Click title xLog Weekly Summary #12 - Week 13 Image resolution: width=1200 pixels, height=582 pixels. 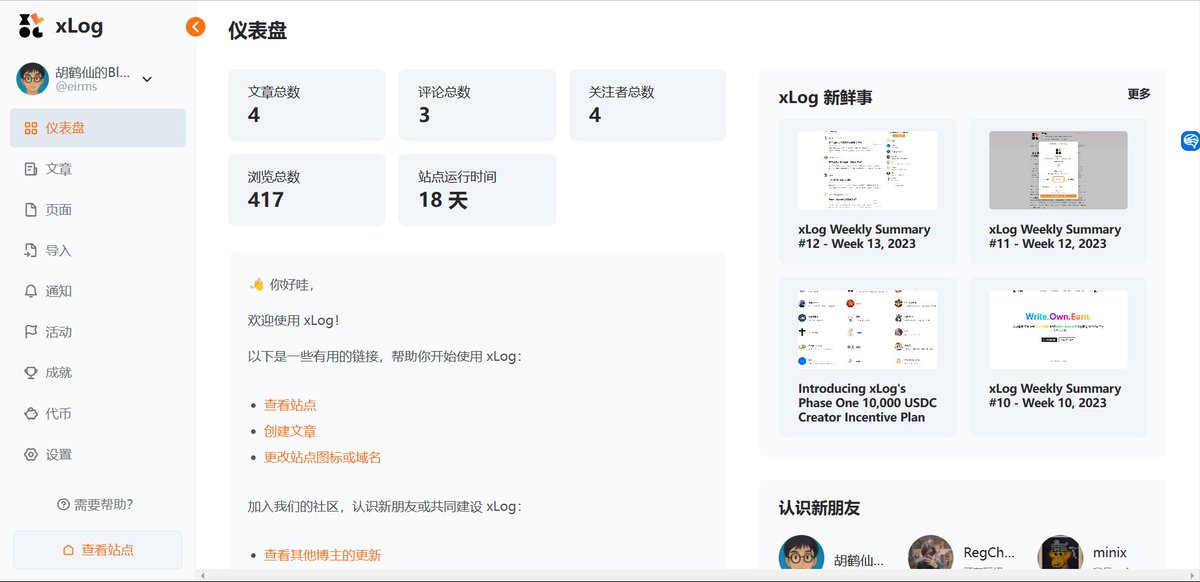pos(864,237)
